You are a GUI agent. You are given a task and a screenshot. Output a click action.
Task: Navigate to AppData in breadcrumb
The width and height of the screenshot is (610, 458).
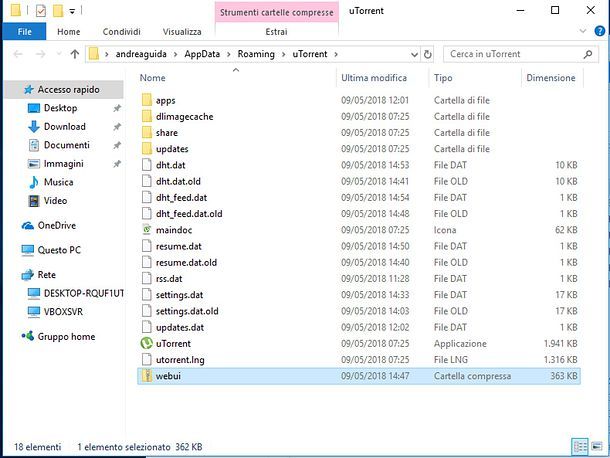point(202,54)
